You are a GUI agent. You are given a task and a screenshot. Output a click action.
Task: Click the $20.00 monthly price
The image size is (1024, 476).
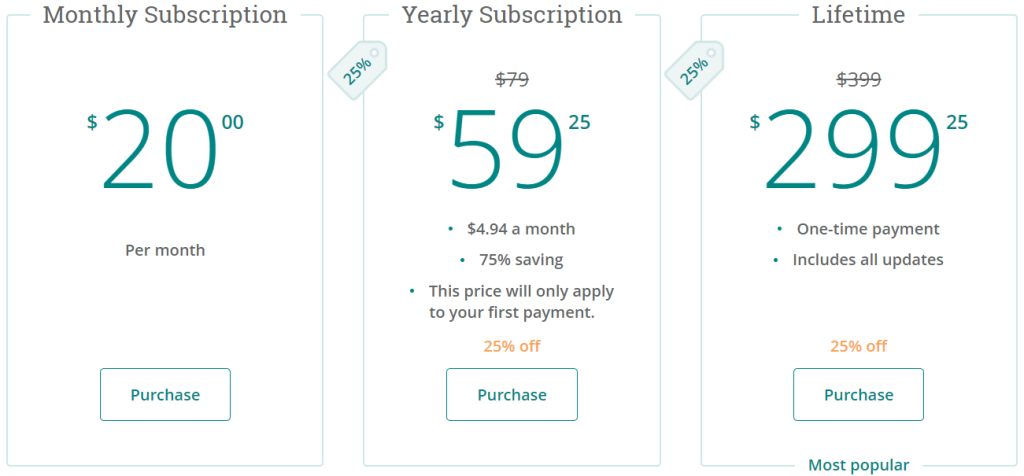(x=165, y=151)
